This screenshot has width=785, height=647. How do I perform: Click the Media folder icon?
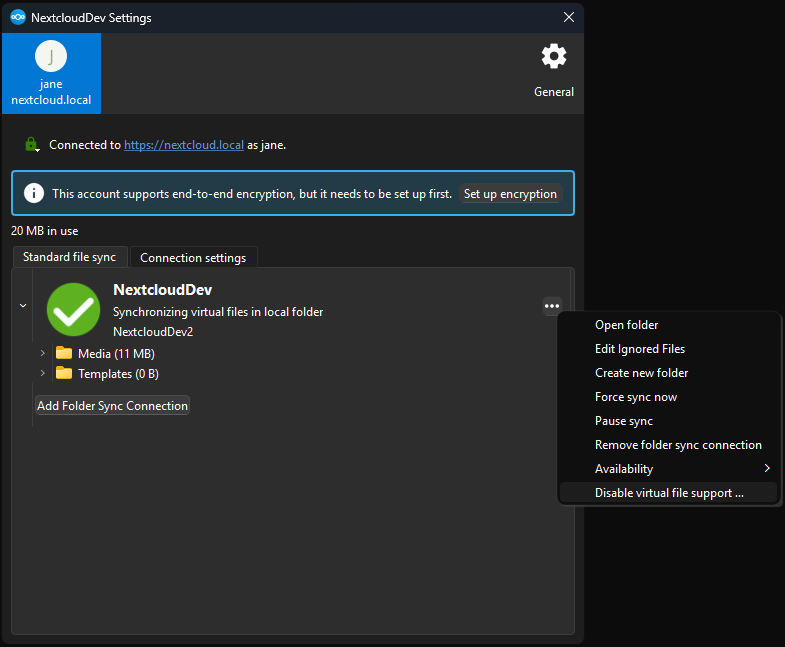64,353
